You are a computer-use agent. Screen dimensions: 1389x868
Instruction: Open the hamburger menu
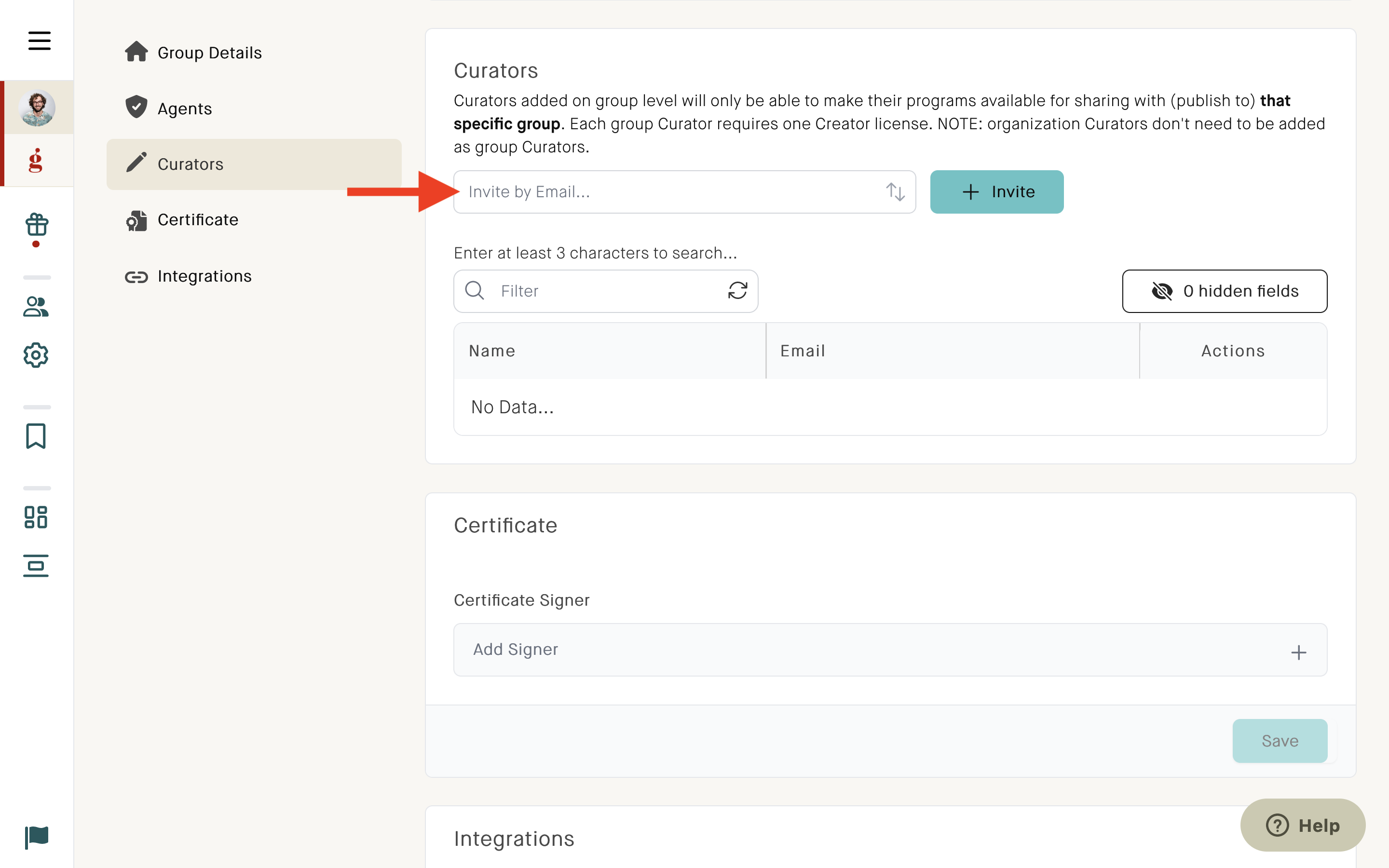(39, 41)
